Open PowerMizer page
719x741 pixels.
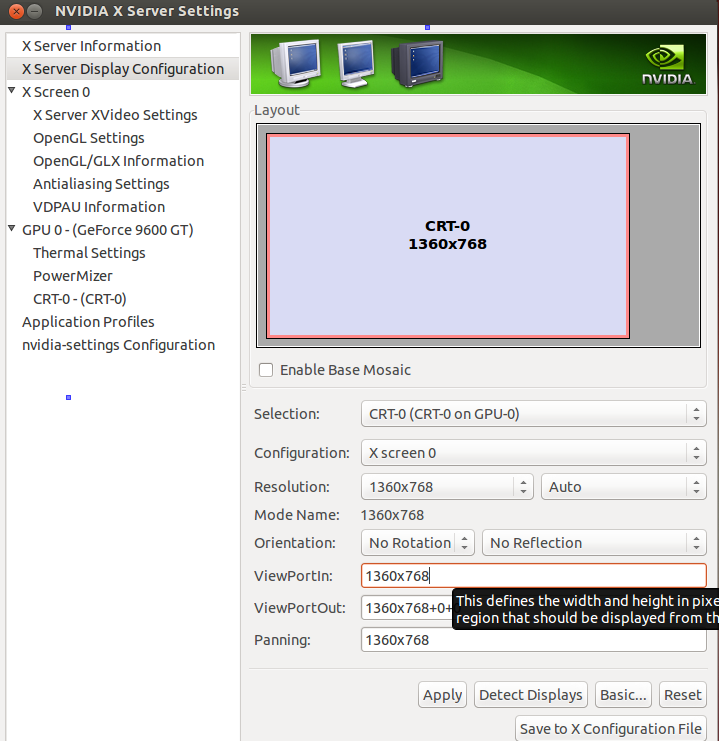coord(73,276)
